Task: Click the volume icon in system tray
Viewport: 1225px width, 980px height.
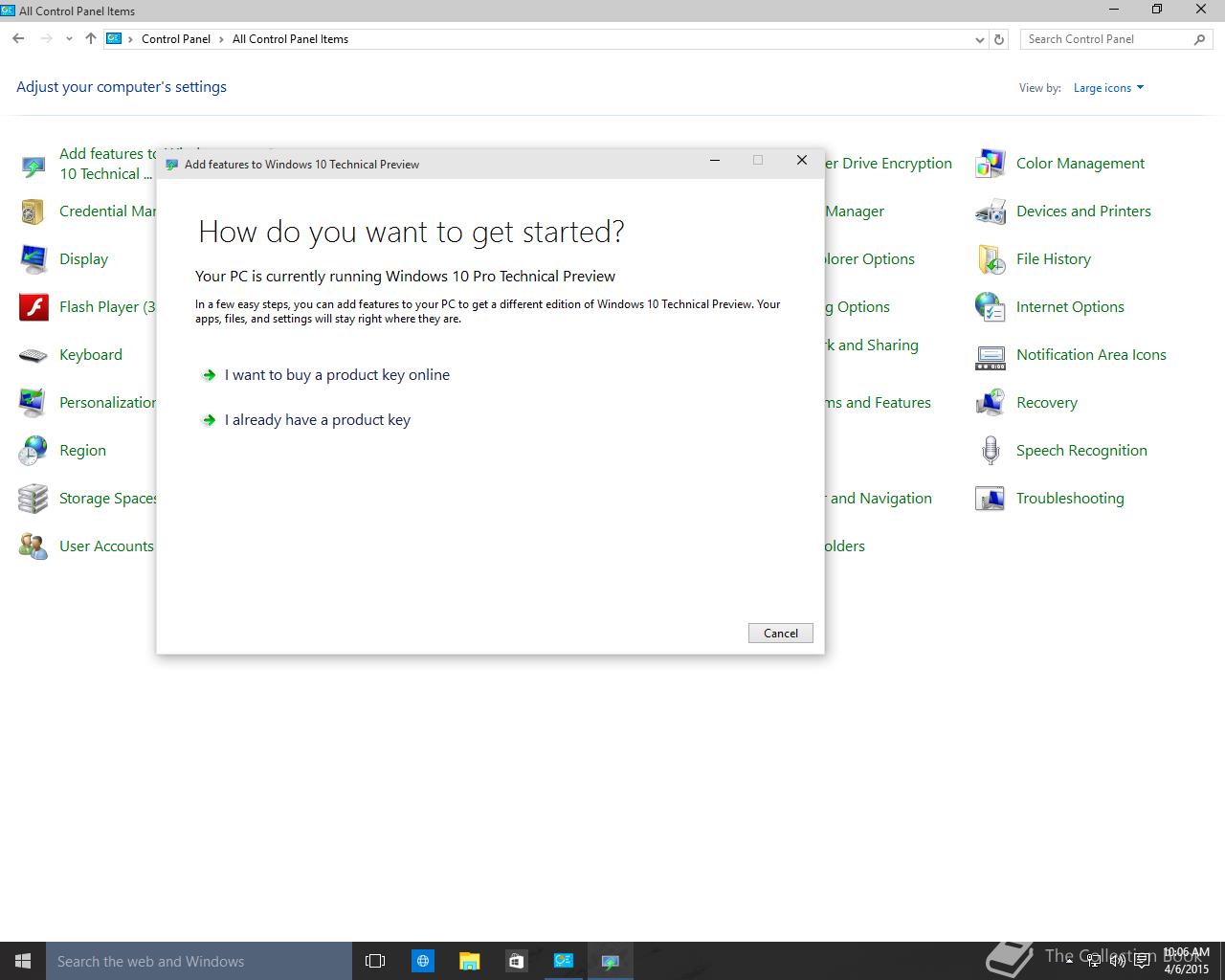Action: pyautogui.click(x=1117, y=961)
